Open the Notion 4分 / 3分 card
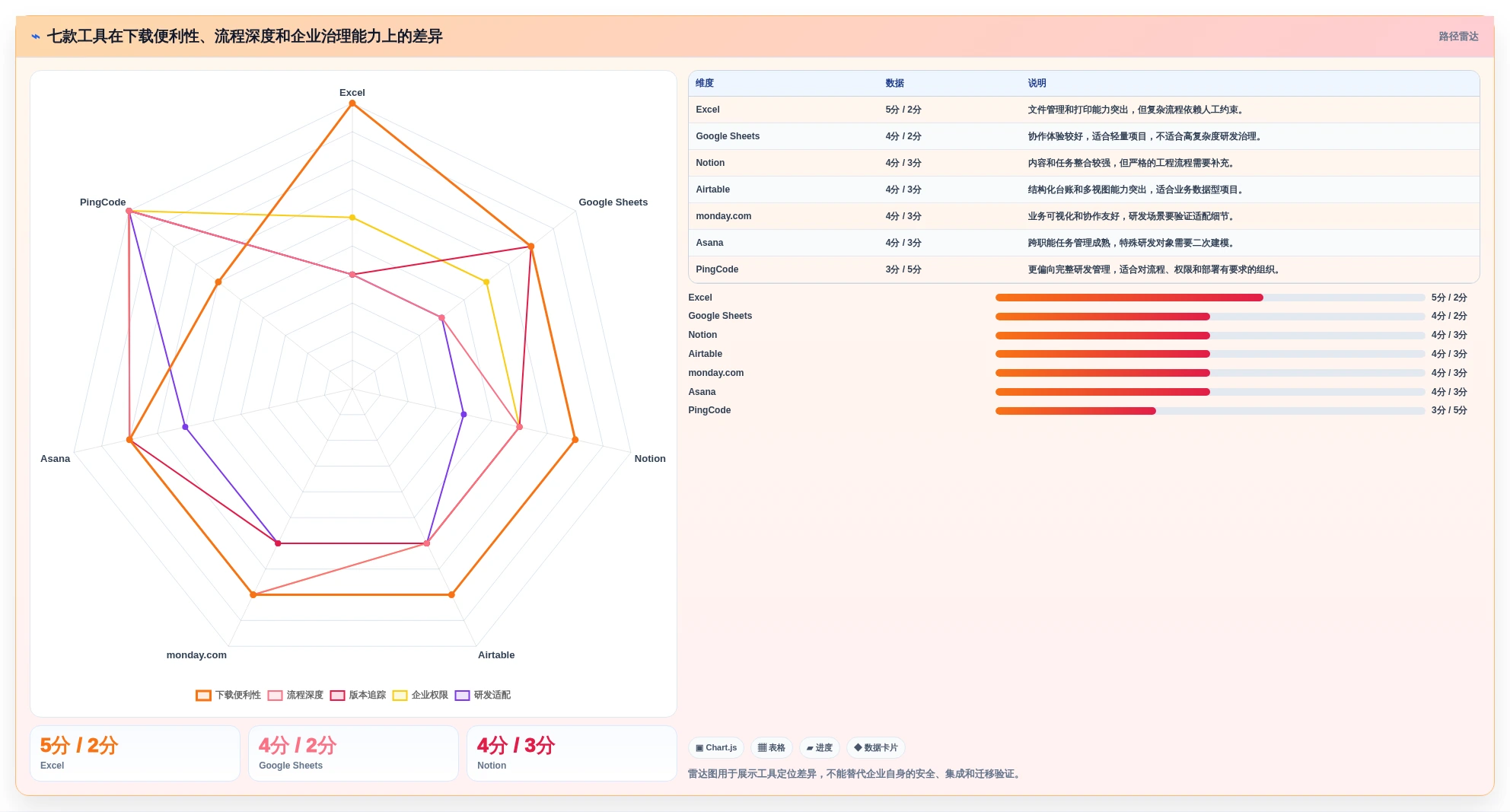 point(572,753)
